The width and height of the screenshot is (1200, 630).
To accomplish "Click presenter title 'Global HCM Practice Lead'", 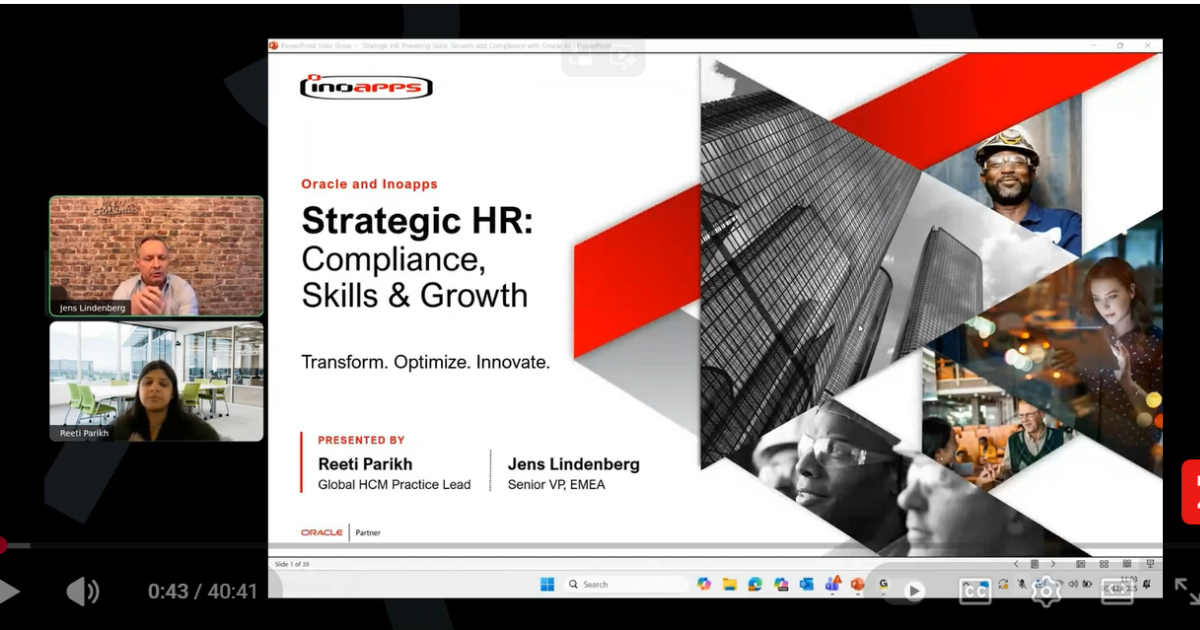I will coord(394,485).
